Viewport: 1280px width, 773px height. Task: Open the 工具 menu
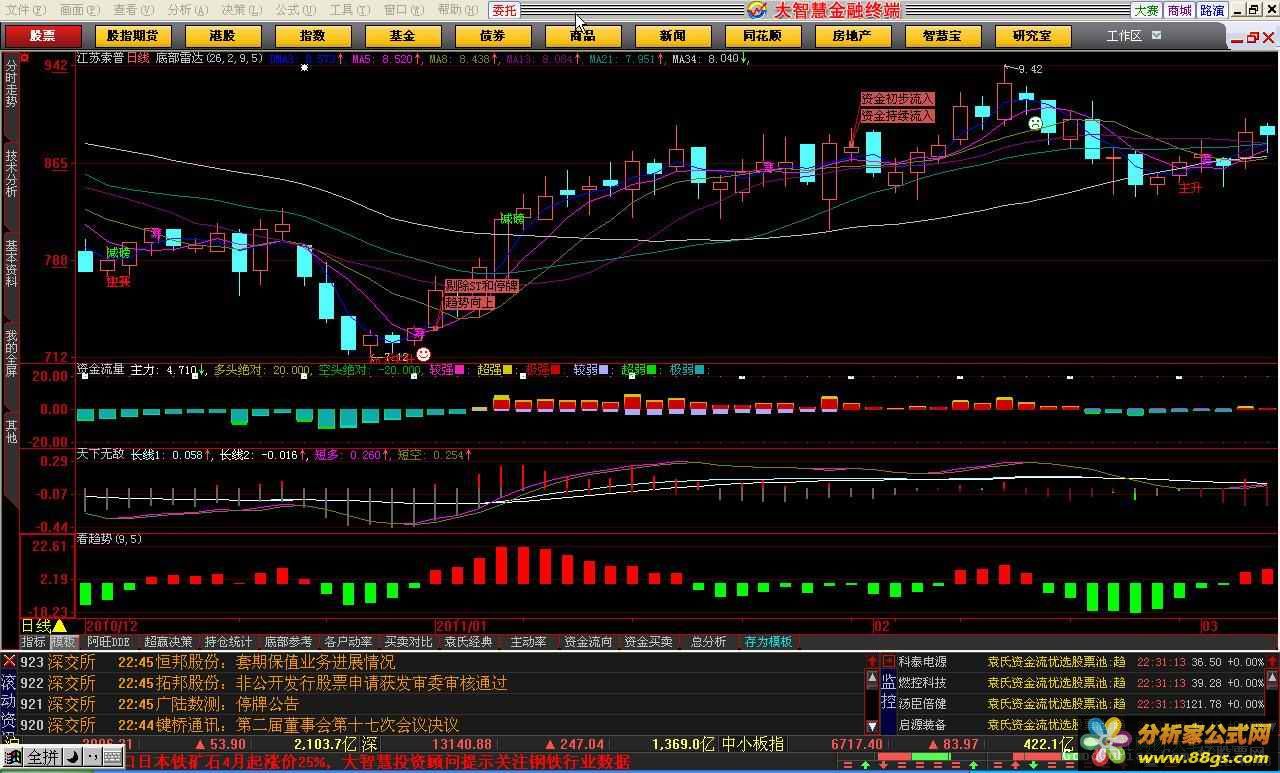tap(350, 10)
